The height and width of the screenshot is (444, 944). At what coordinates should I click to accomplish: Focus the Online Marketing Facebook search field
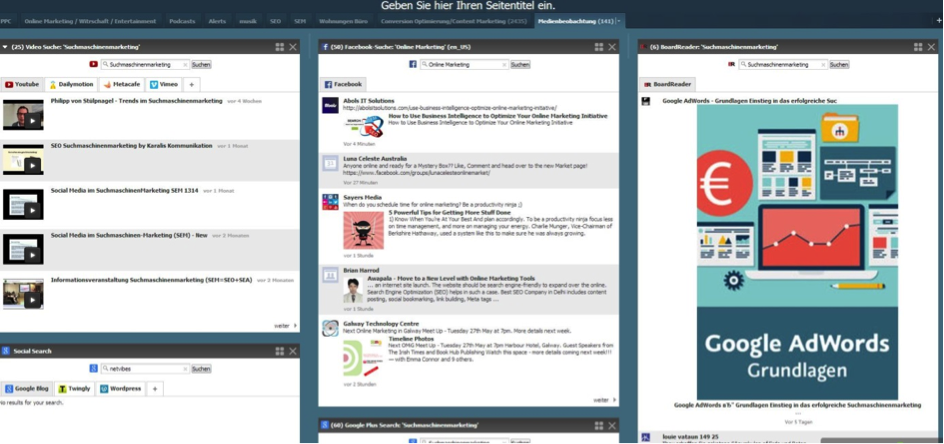464,64
